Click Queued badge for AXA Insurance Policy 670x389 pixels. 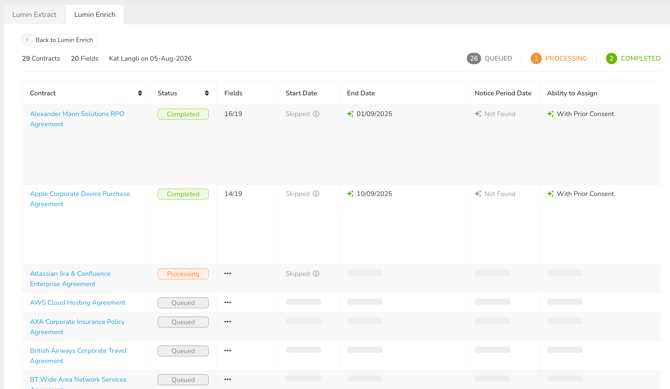tap(183, 322)
